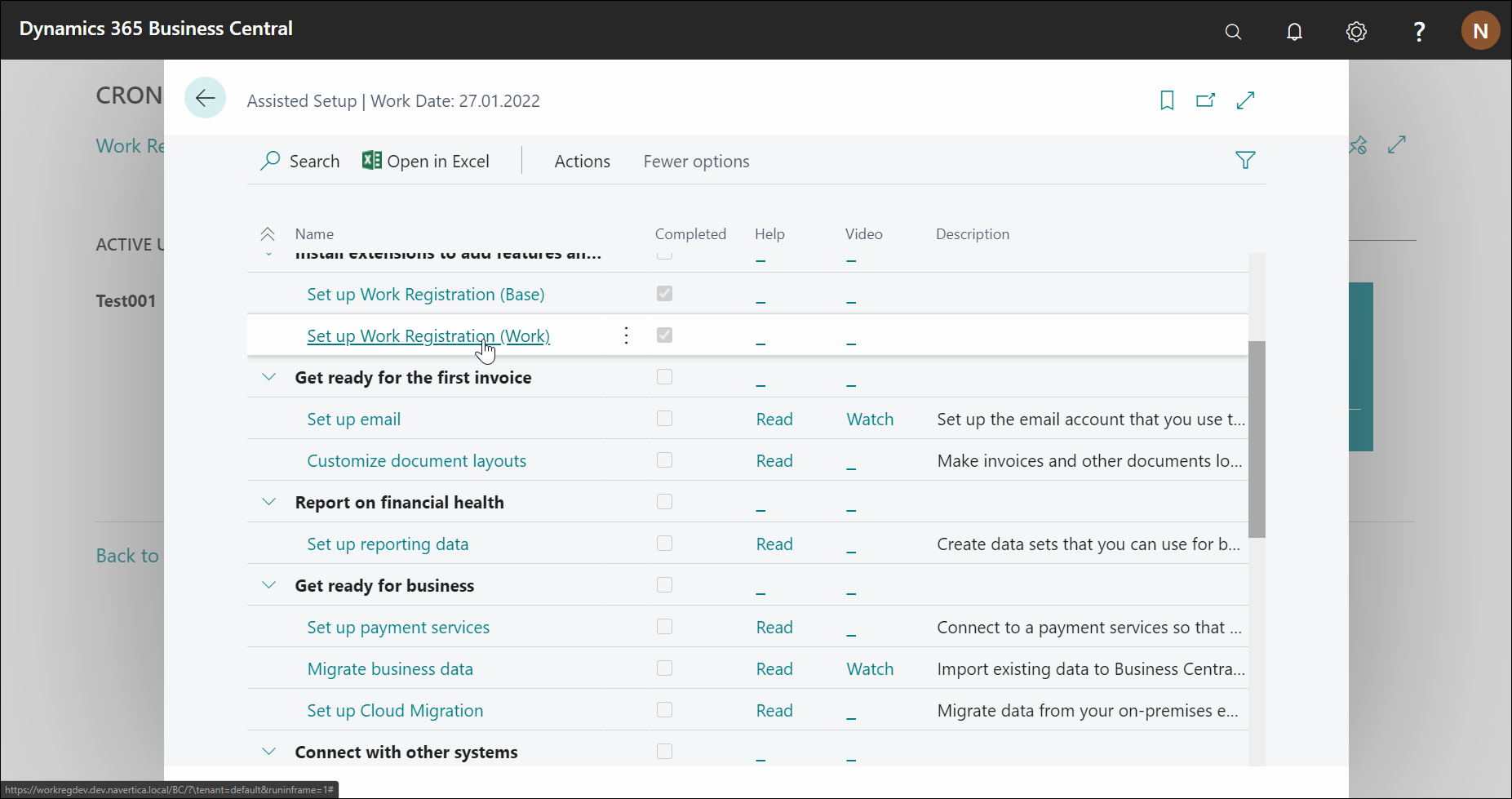
Task: Bookmark the Assisted Setup page
Action: tap(1167, 100)
